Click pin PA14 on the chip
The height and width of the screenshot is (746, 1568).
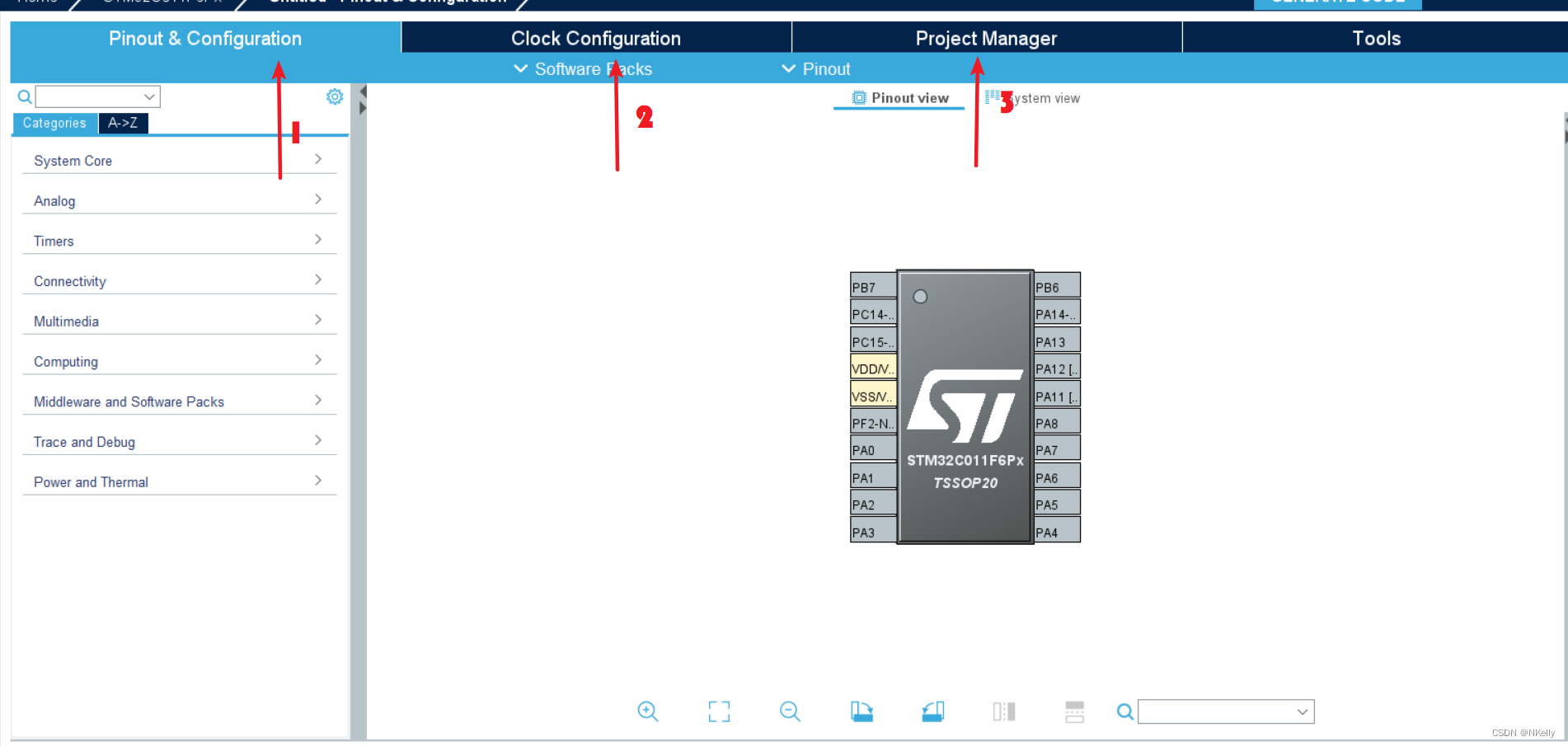(x=1057, y=313)
